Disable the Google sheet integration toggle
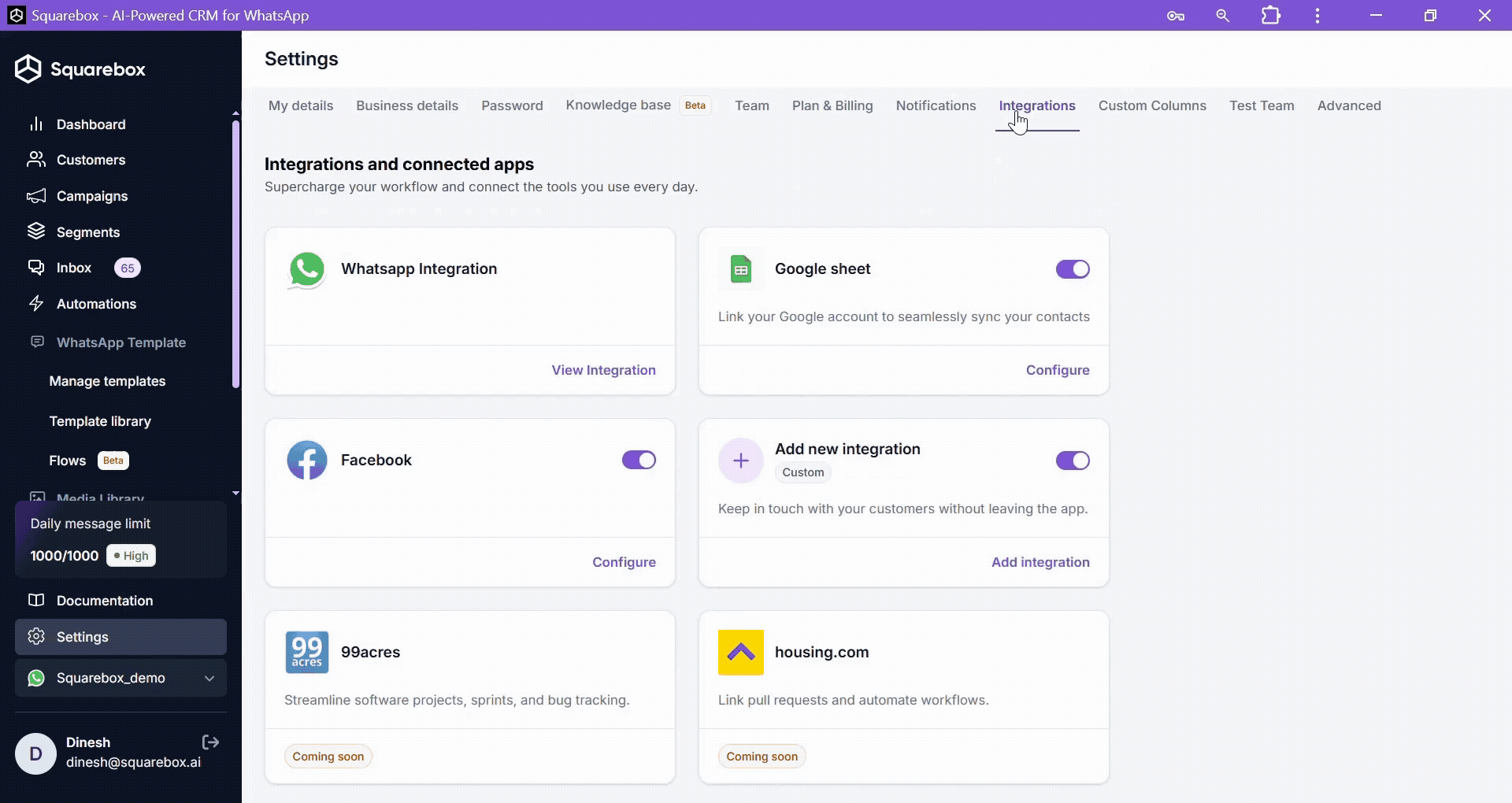The width and height of the screenshot is (1512, 803). coord(1073,269)
